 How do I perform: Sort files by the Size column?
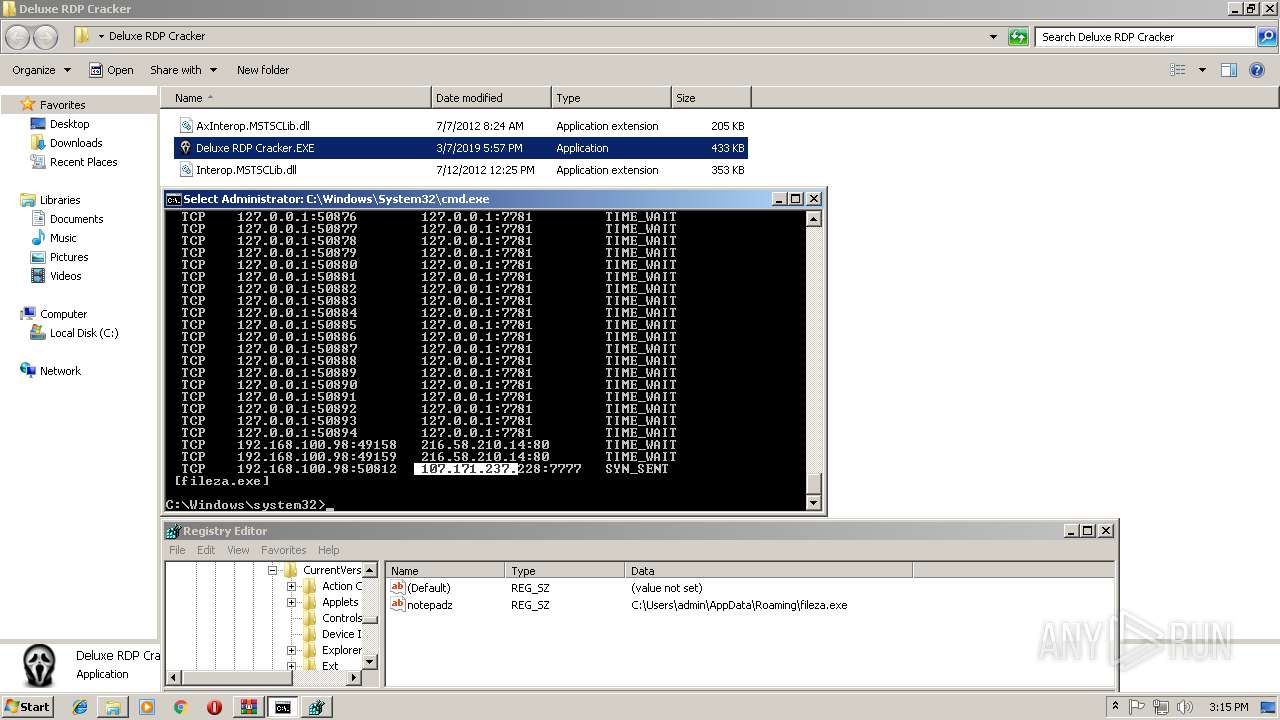(711, 98)
